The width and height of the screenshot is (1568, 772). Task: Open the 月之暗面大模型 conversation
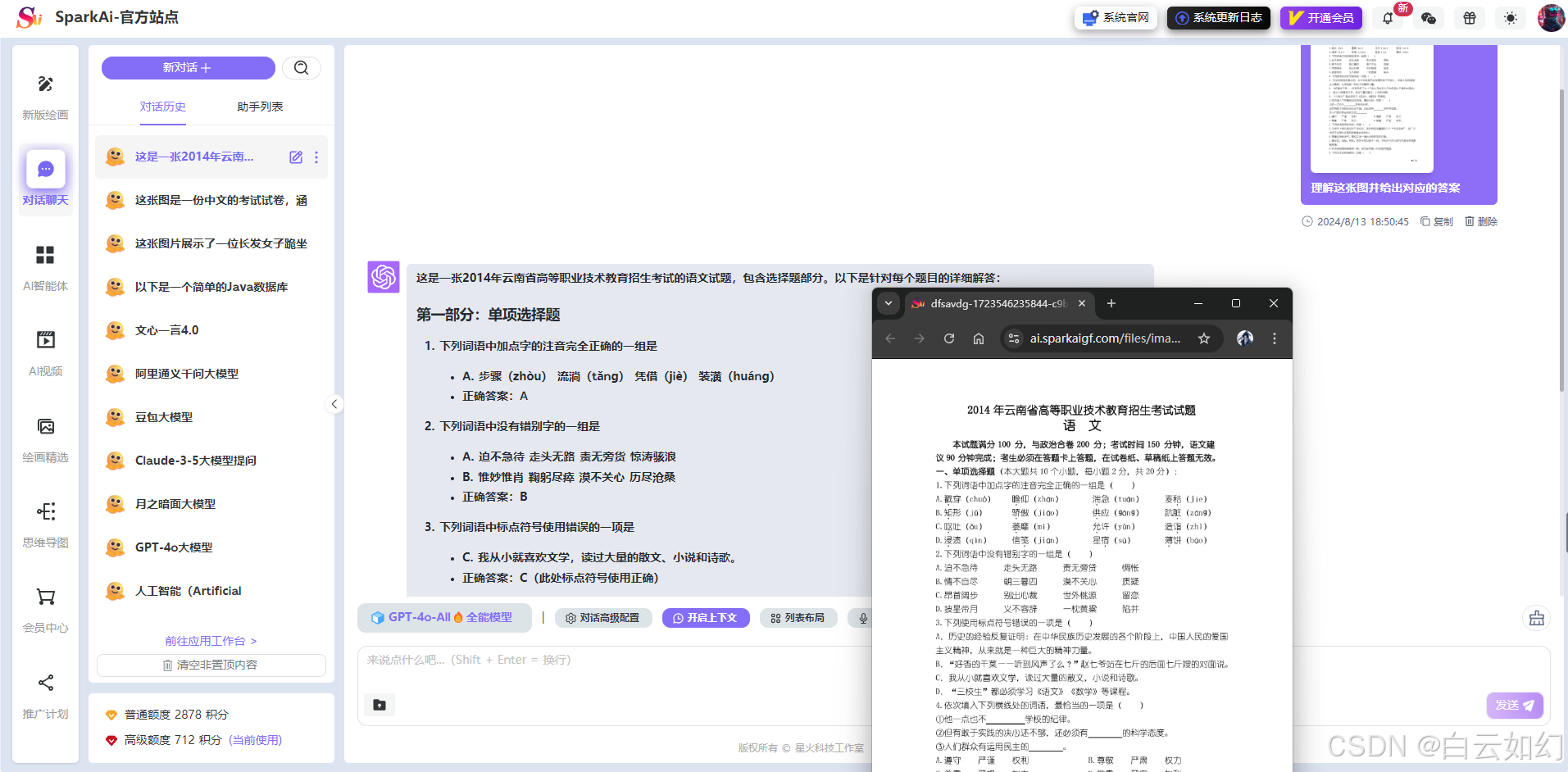(211, 504)
